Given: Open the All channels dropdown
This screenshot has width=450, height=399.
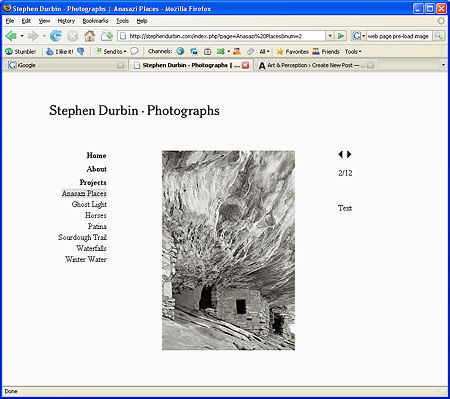Looking at the screenshot, I should tap(264, 51).
